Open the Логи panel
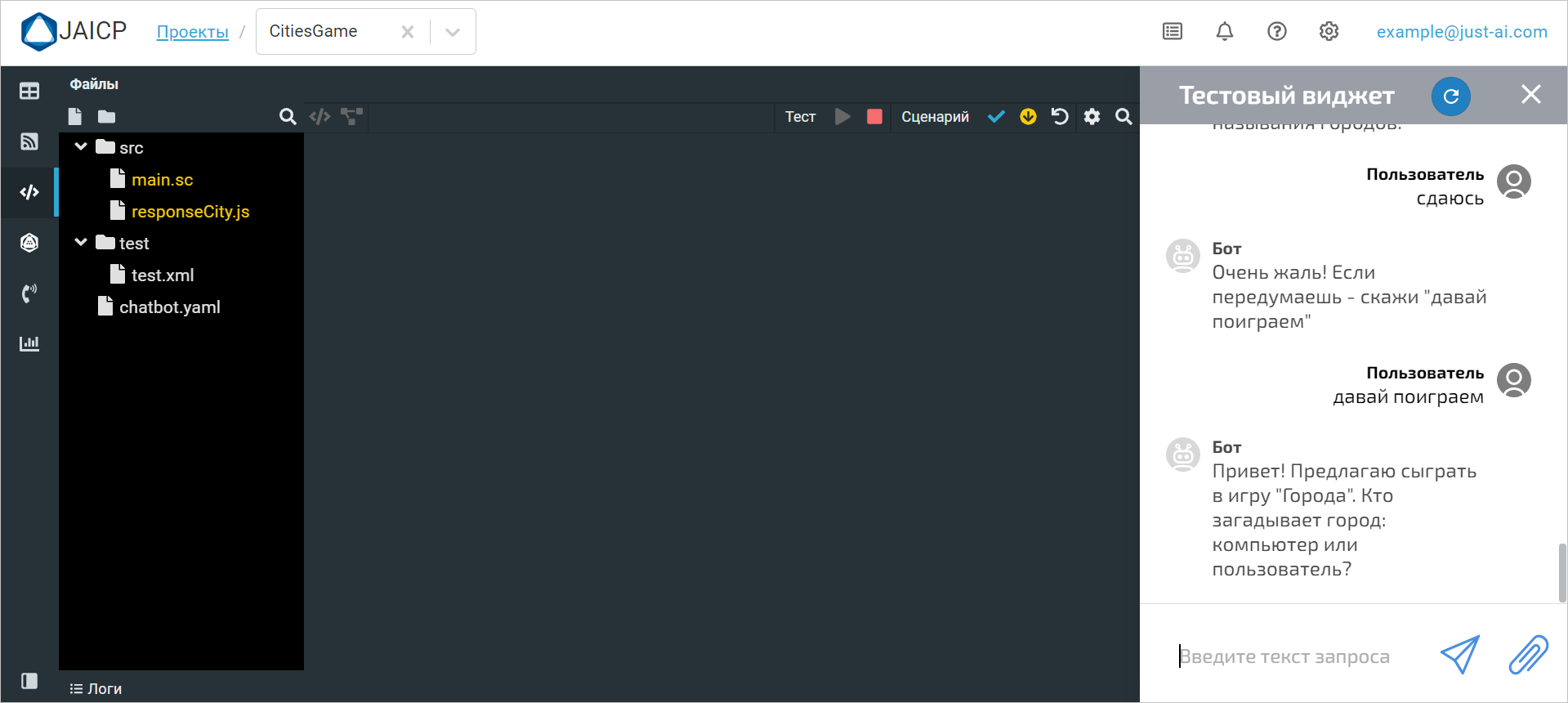The width and height of the screenshot is (1568, 703). tap(96, 689)
